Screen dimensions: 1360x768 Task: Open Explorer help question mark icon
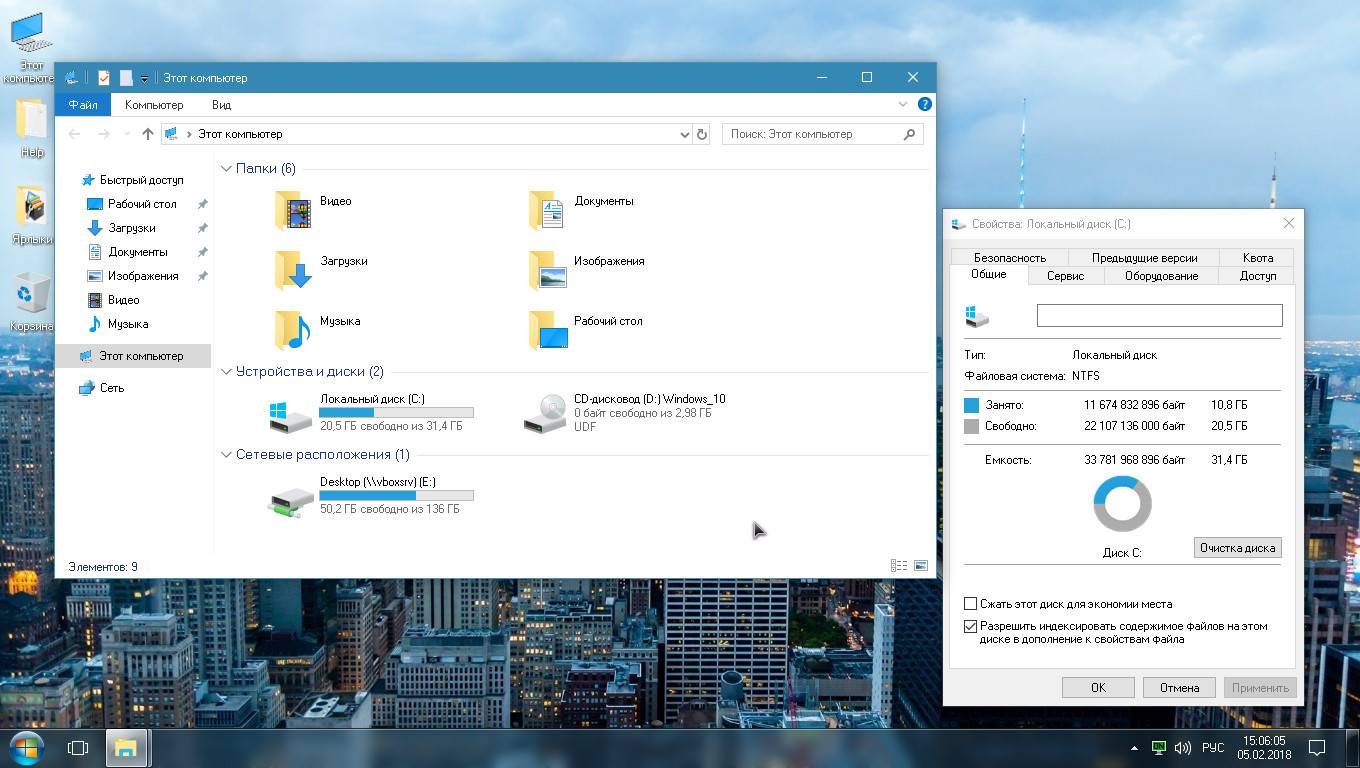[x=925, y=104]
